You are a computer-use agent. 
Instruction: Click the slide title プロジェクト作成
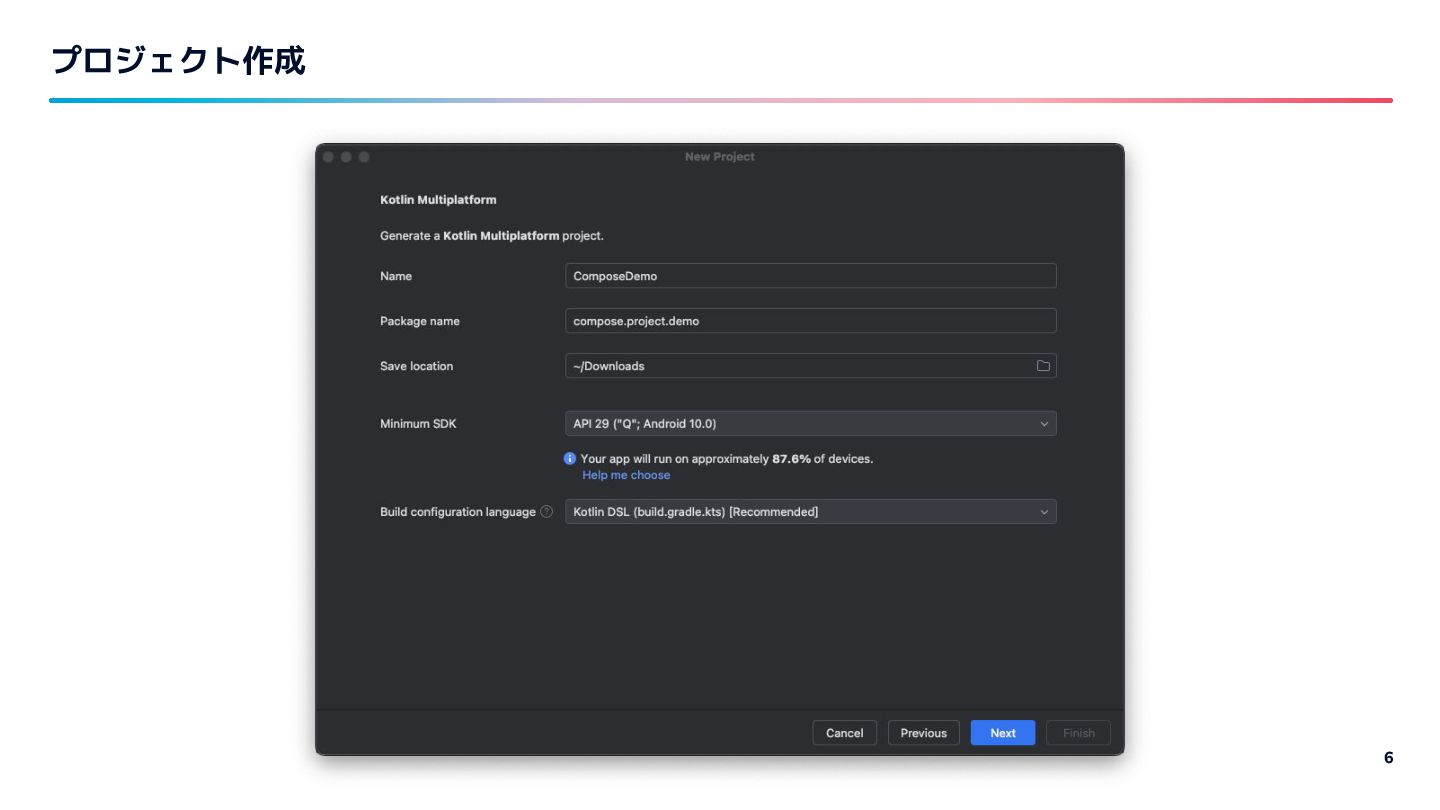pyautogui.click(x=178, y=61)
